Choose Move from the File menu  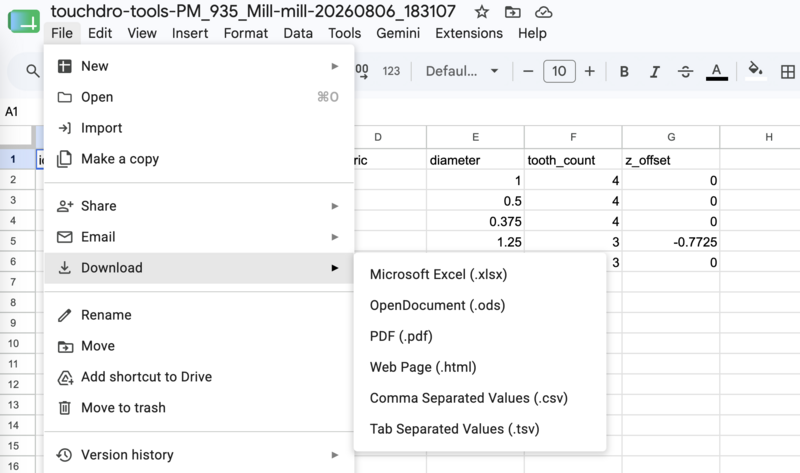click(x=199, y=346)
